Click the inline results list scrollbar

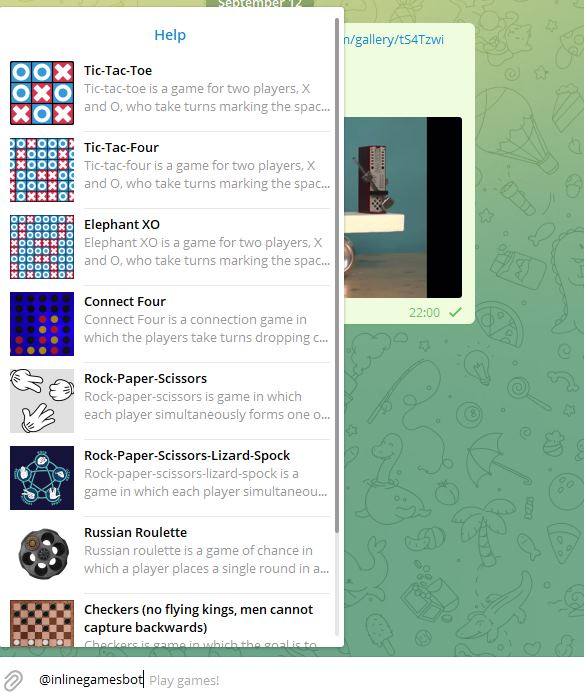tap(337, 275)
